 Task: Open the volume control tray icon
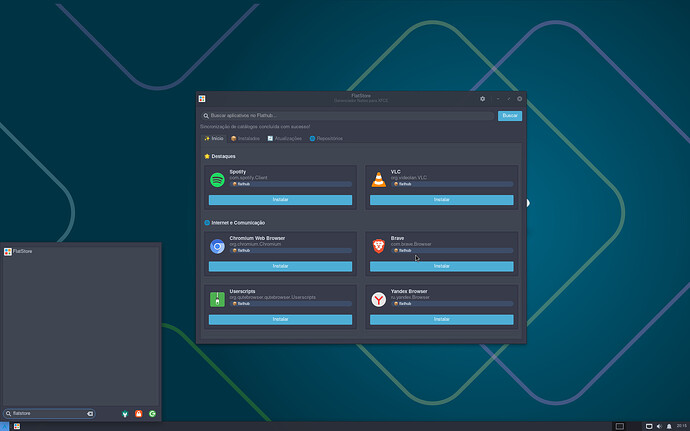pos(659,426)
